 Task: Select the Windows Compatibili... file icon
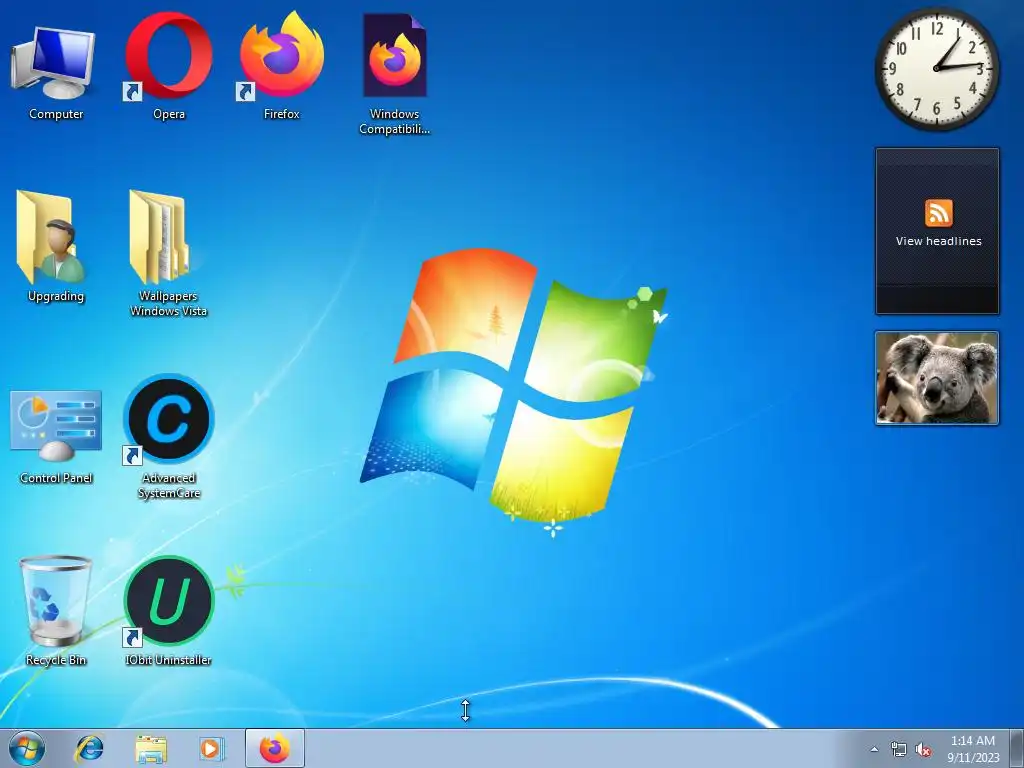[394, 73]
